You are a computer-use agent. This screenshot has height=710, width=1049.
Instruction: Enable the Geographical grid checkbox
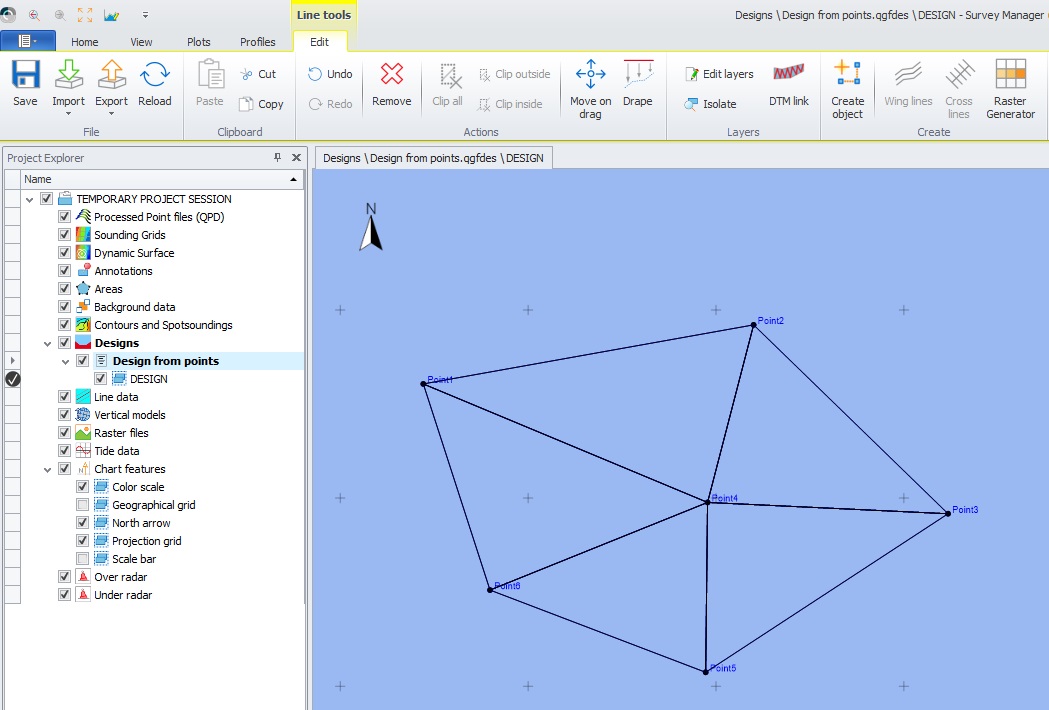[83, 505]
